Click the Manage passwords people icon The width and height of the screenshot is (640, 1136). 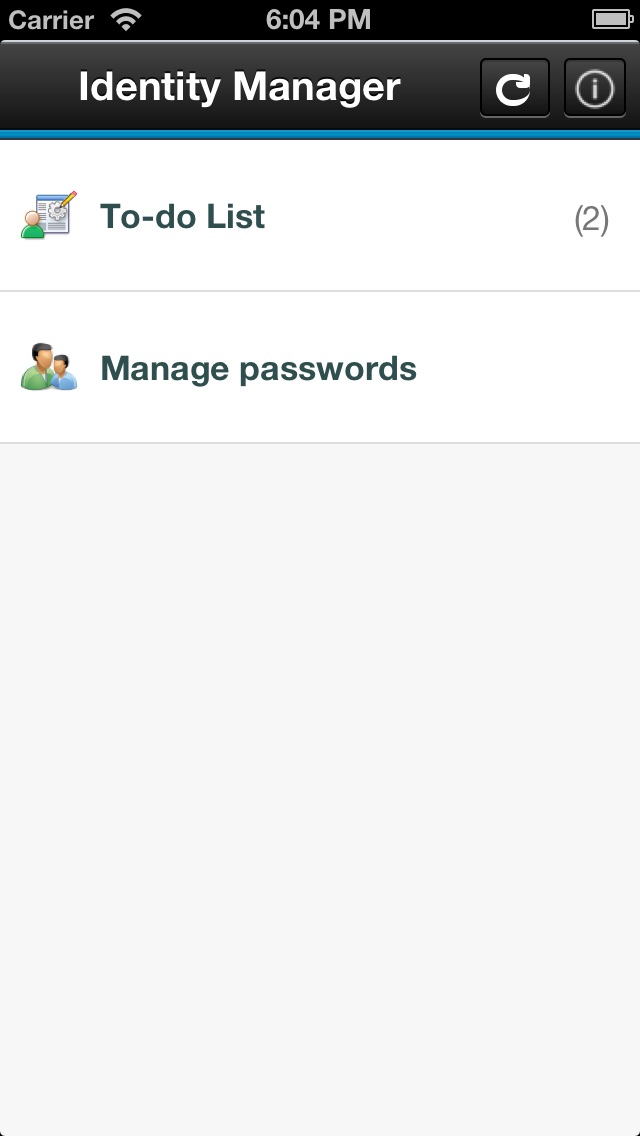point(48,368)
